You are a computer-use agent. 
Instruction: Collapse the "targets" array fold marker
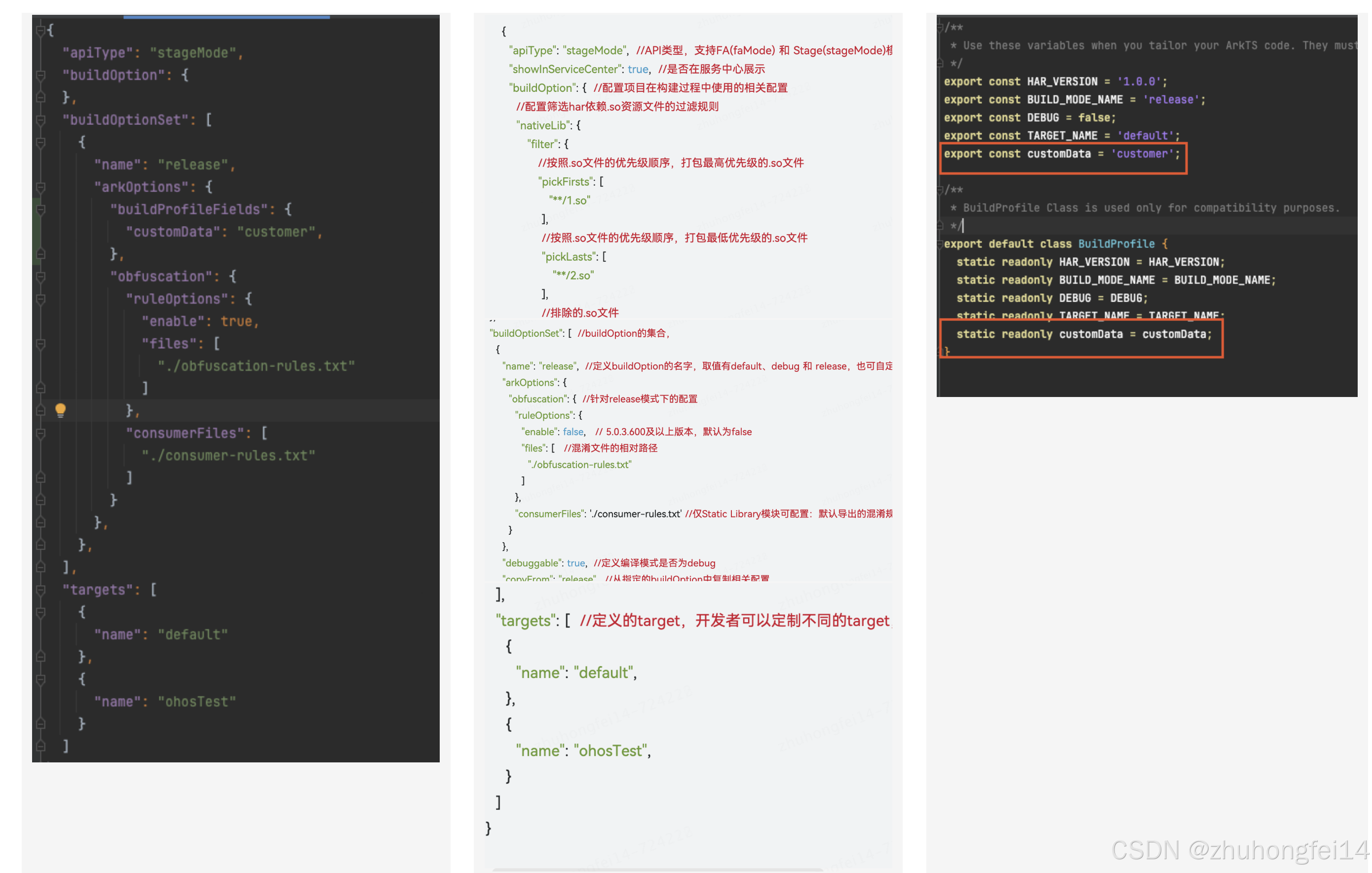pyautogui.click(x=40, y=590)
